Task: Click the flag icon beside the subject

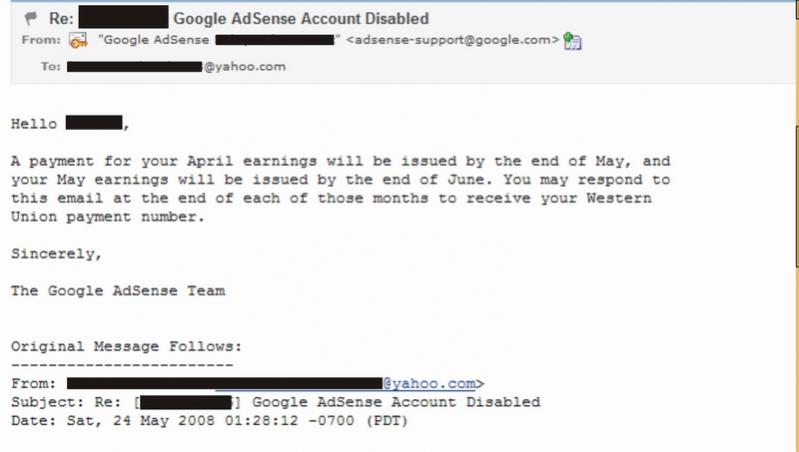Action: click(x=31, y=19)
